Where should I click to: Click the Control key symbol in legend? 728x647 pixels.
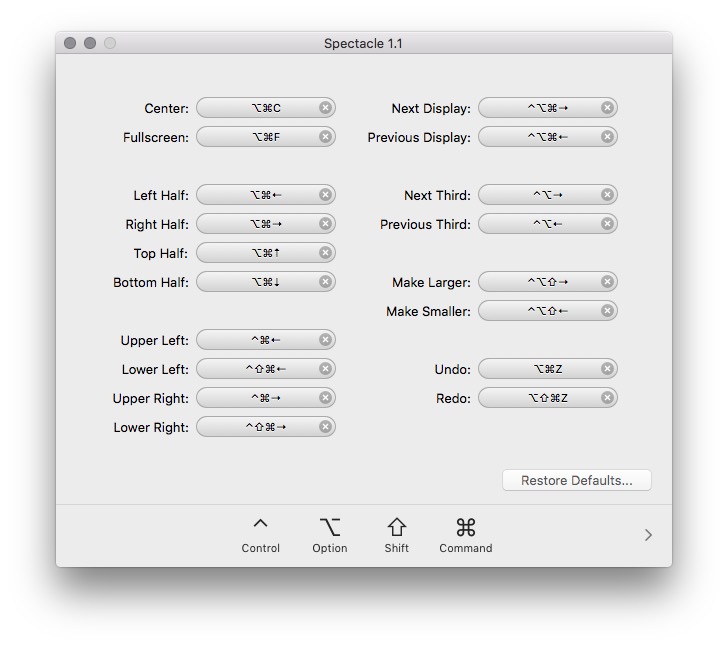pyautogui.click(x=260, y=526)
